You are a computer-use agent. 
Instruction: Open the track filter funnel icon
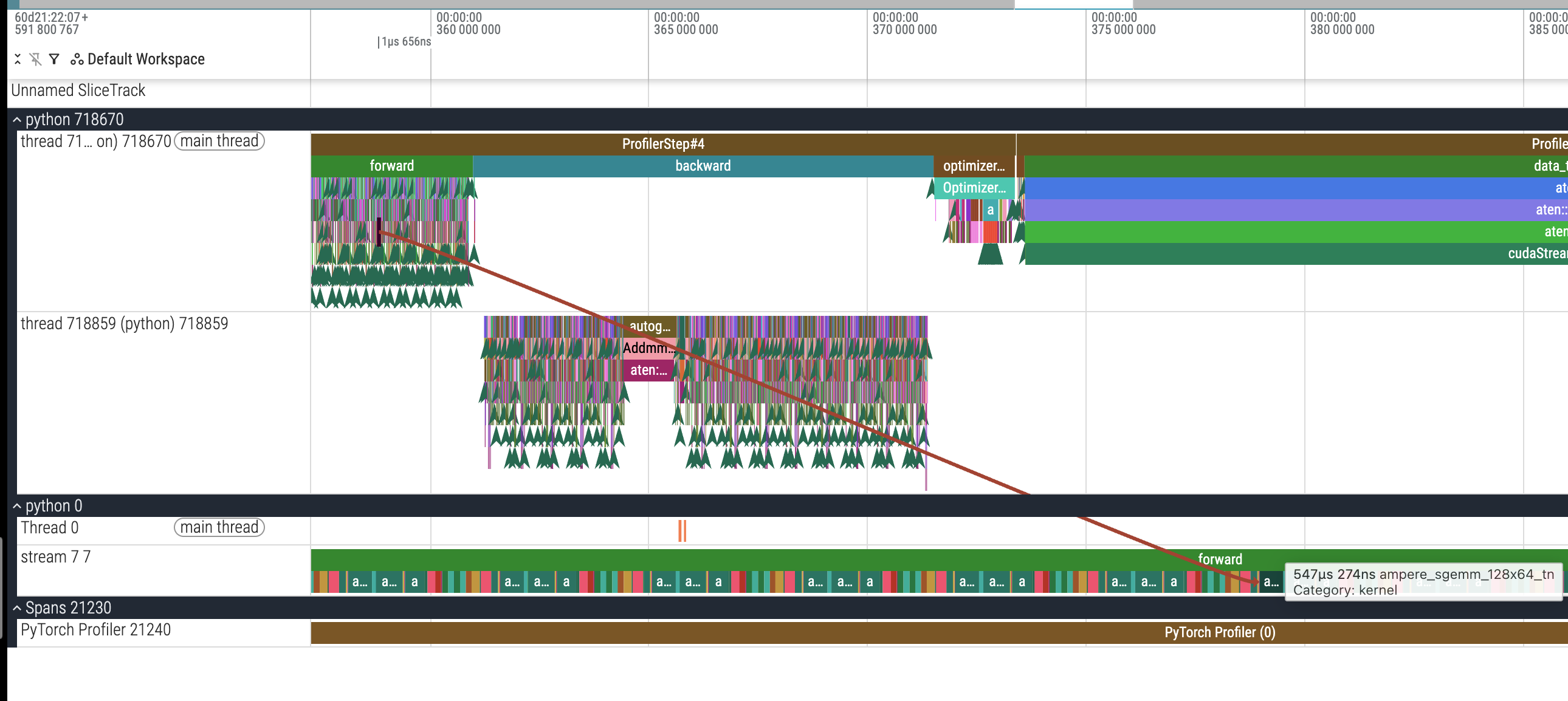54,59
